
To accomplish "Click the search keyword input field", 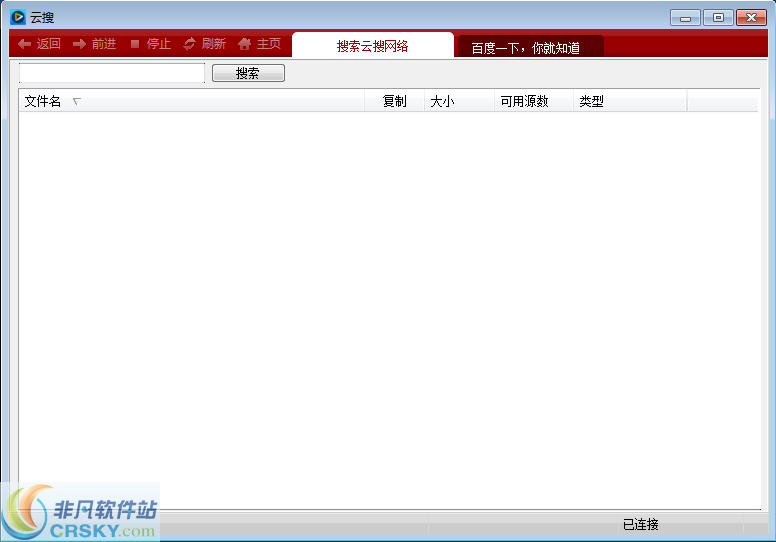I will pos(112,73).
